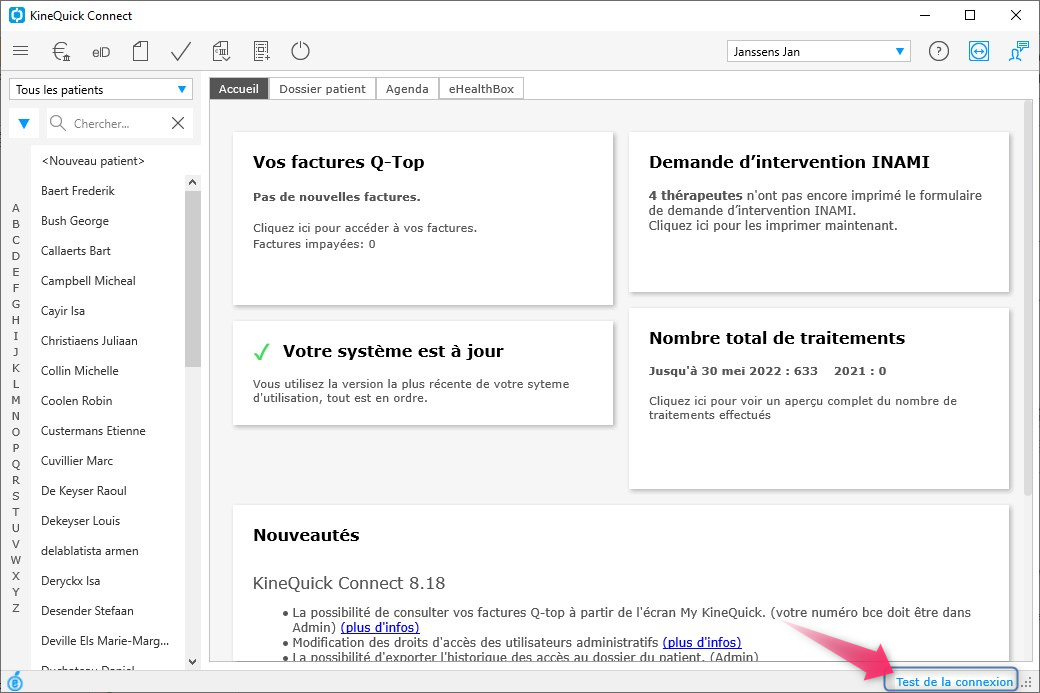Screen dimensions: 1040x693
Task: Open the chat support person icon
Action: (x=1018, y=51)
